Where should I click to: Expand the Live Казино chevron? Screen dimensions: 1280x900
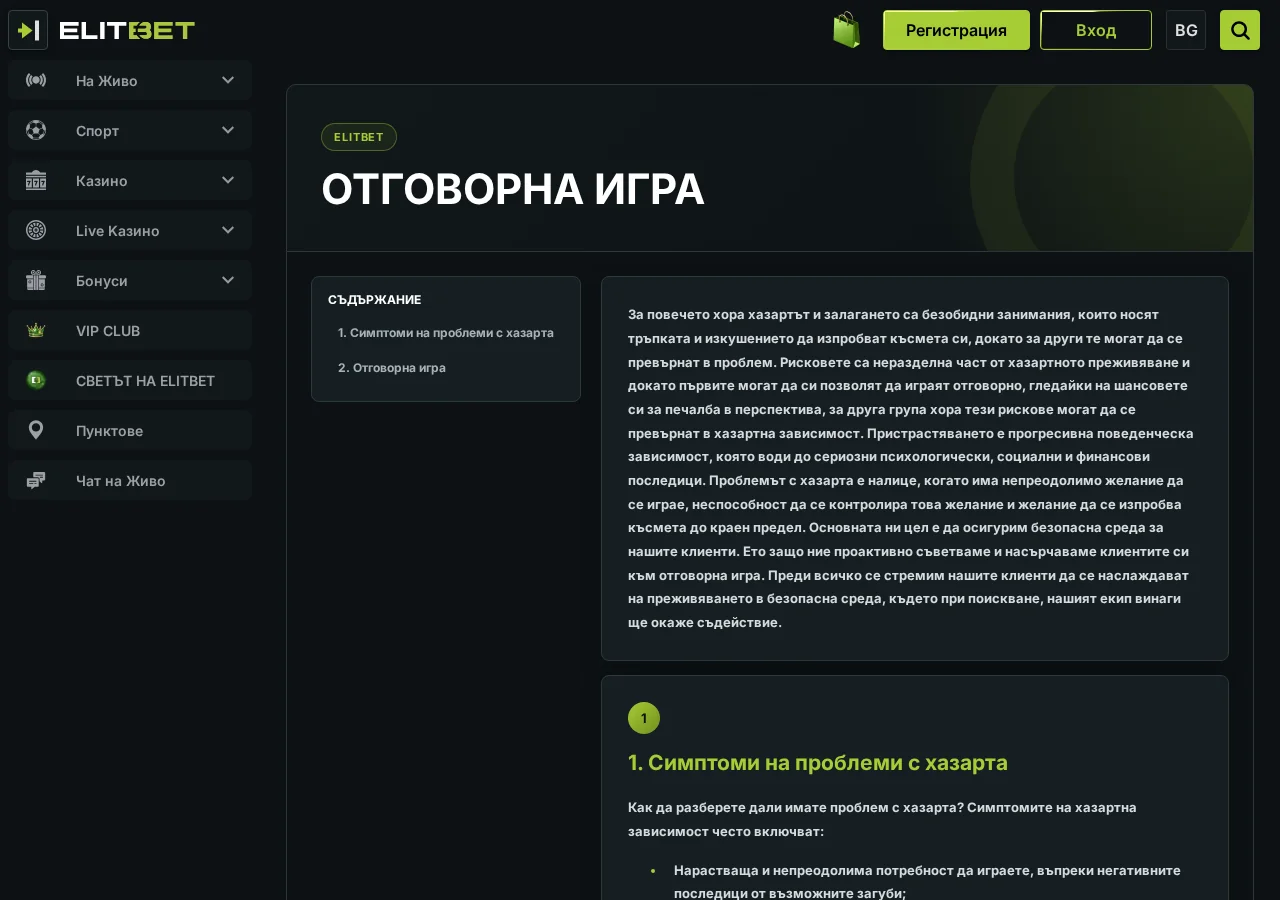tap(228, 230)
